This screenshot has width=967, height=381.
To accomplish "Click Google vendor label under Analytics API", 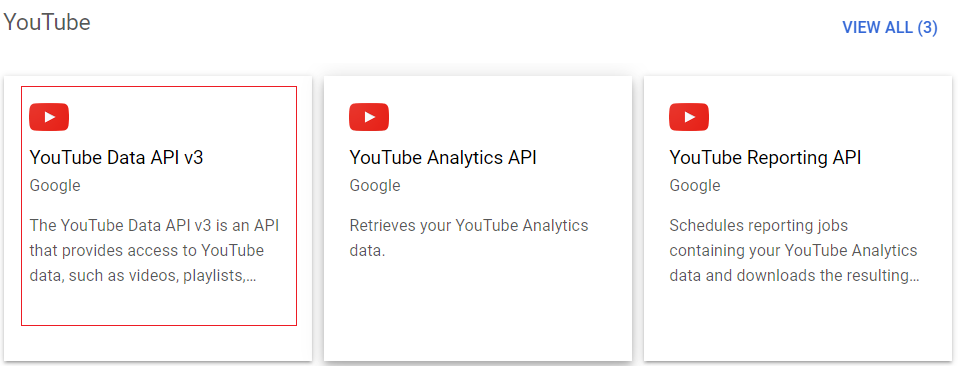I will pyautogui.click(x=375, y=186).
